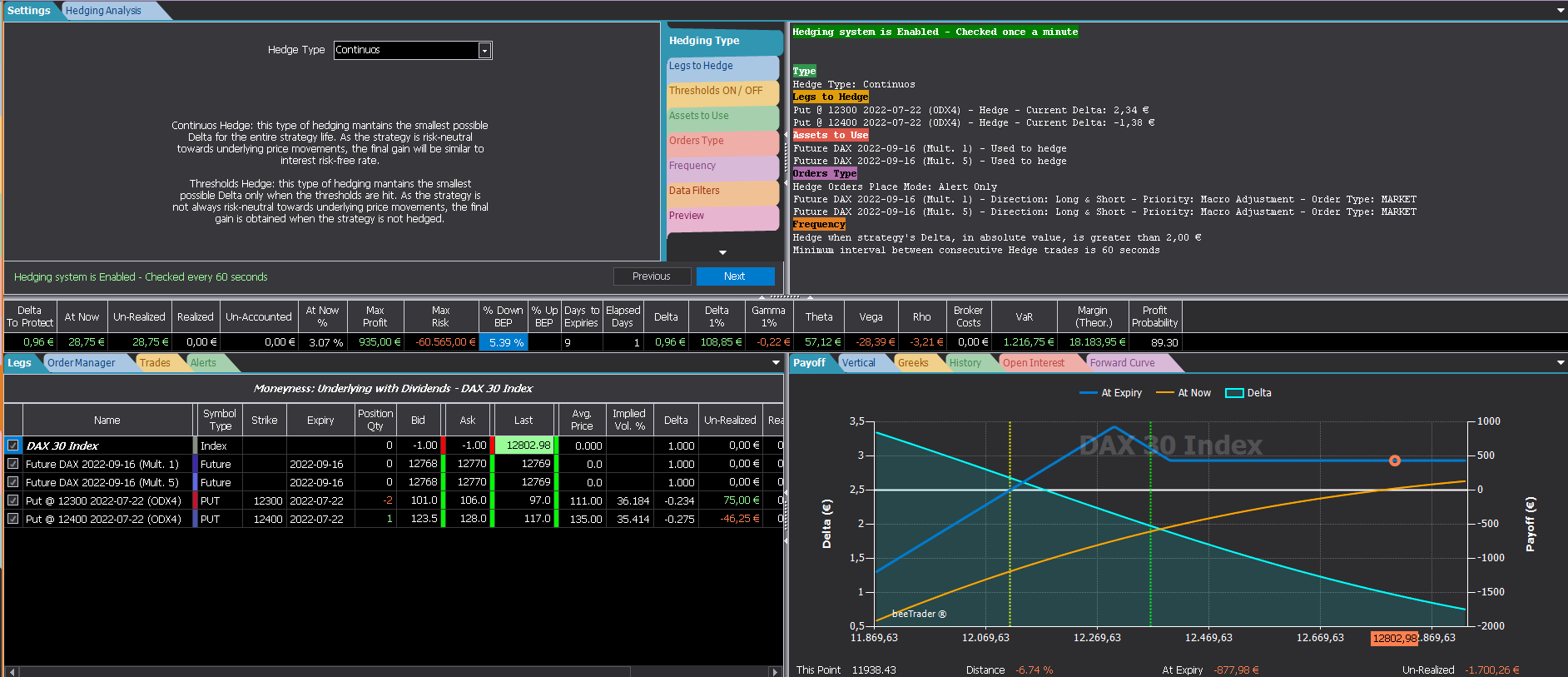Click left arrow of legs table scrollbar

[x=12, y=671]
